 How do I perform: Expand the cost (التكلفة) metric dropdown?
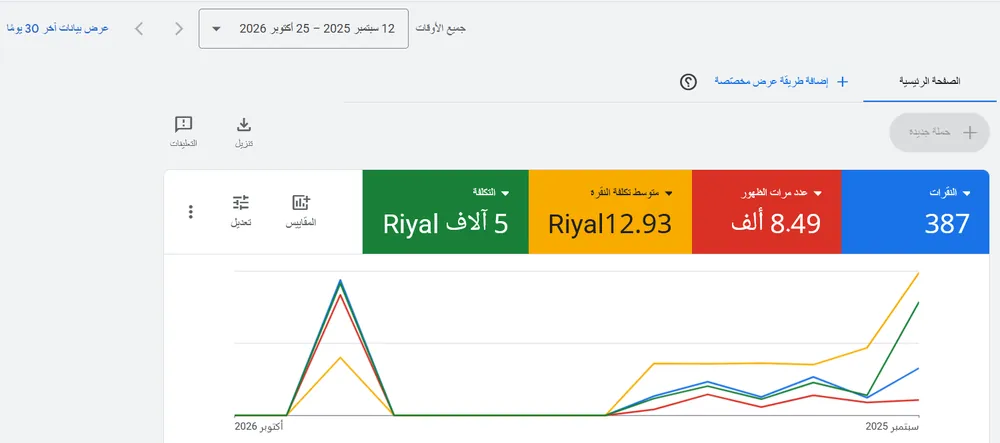[x=505, y=192]
